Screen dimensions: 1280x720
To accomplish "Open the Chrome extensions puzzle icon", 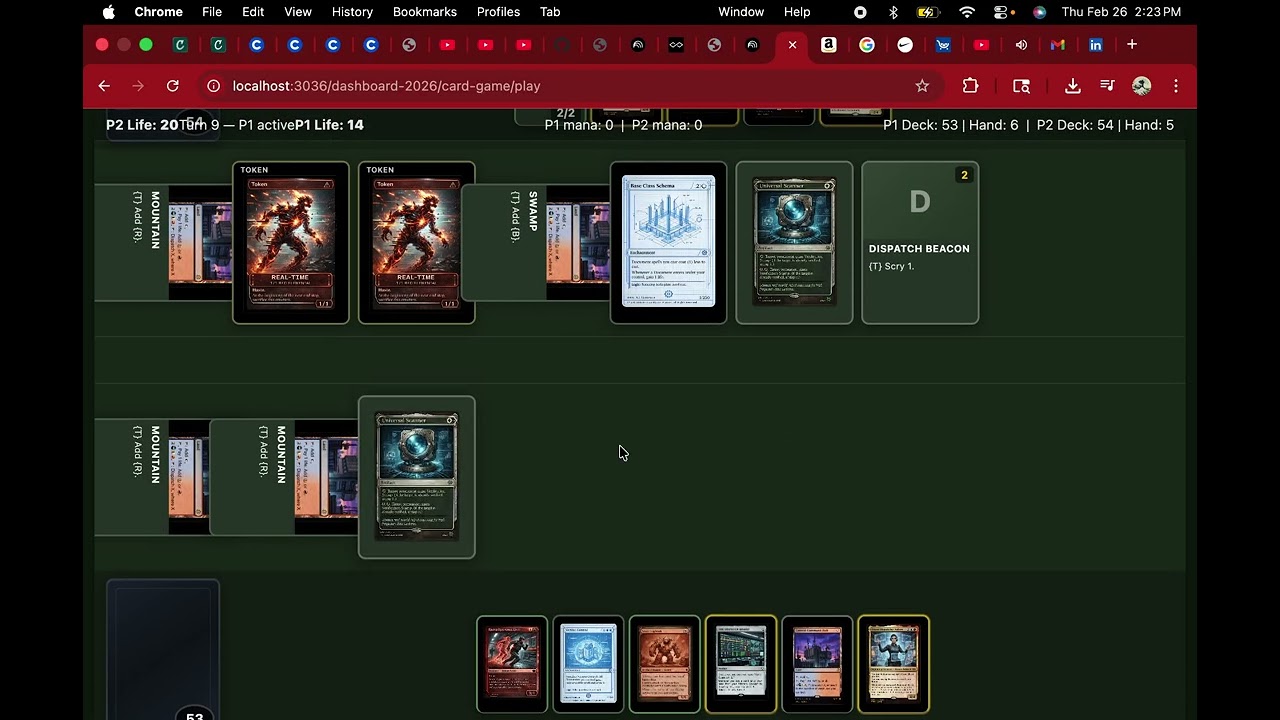I will coord(970,86).
